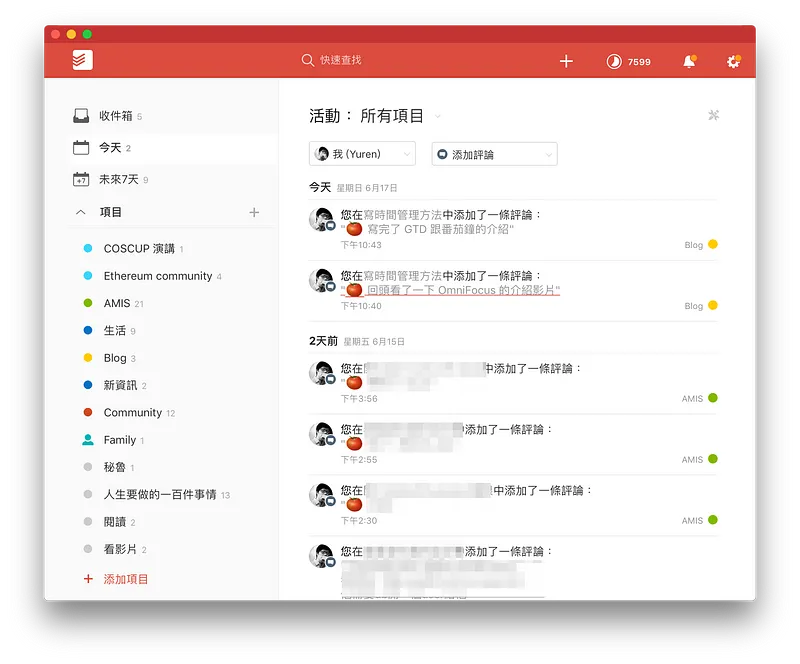Viewport: 800px width, 664px height.
Task: Open the 我 (Yuren) user filter dropdown
Action: (362, 154)
